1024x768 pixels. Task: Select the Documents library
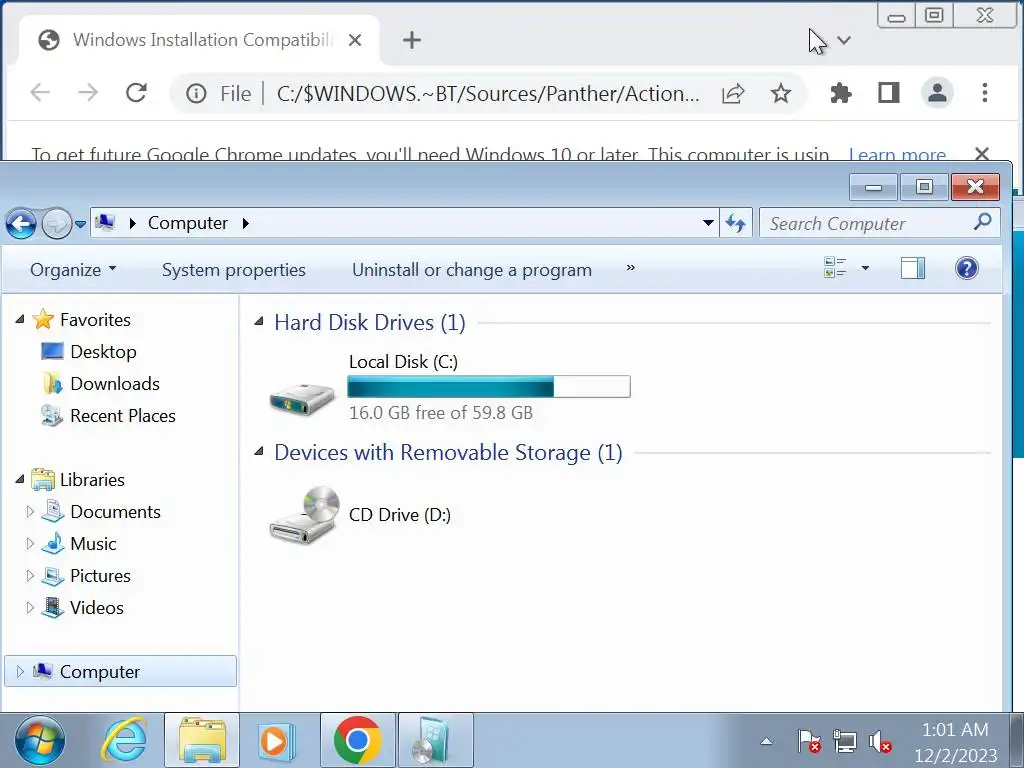coord(115,511)
